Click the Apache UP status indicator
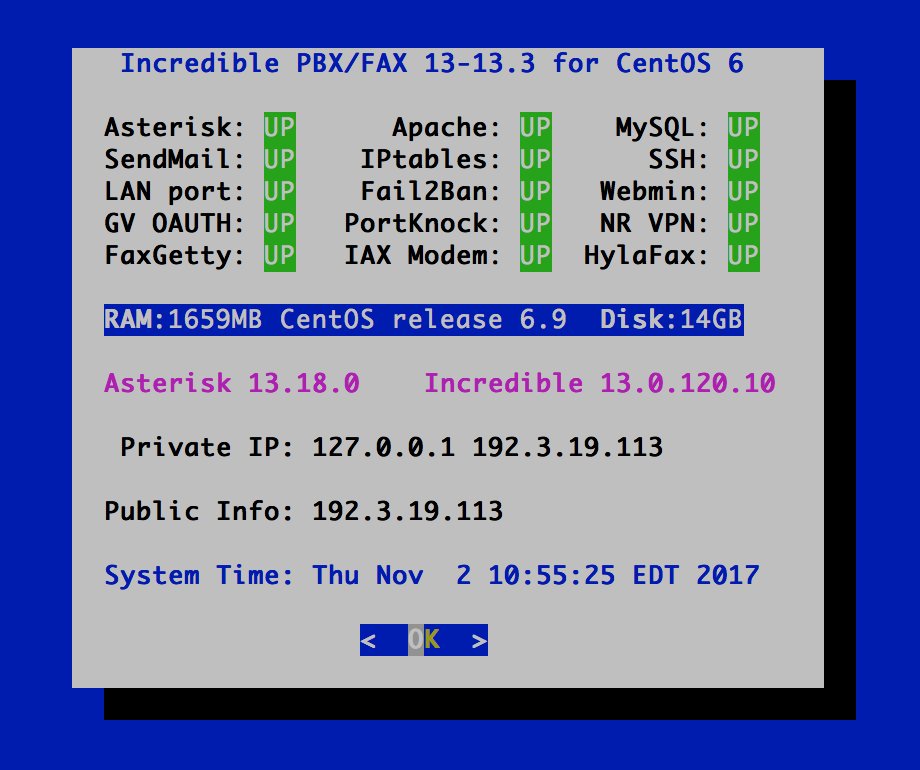This screenshot has height=770, width=920. click(536, 127)
